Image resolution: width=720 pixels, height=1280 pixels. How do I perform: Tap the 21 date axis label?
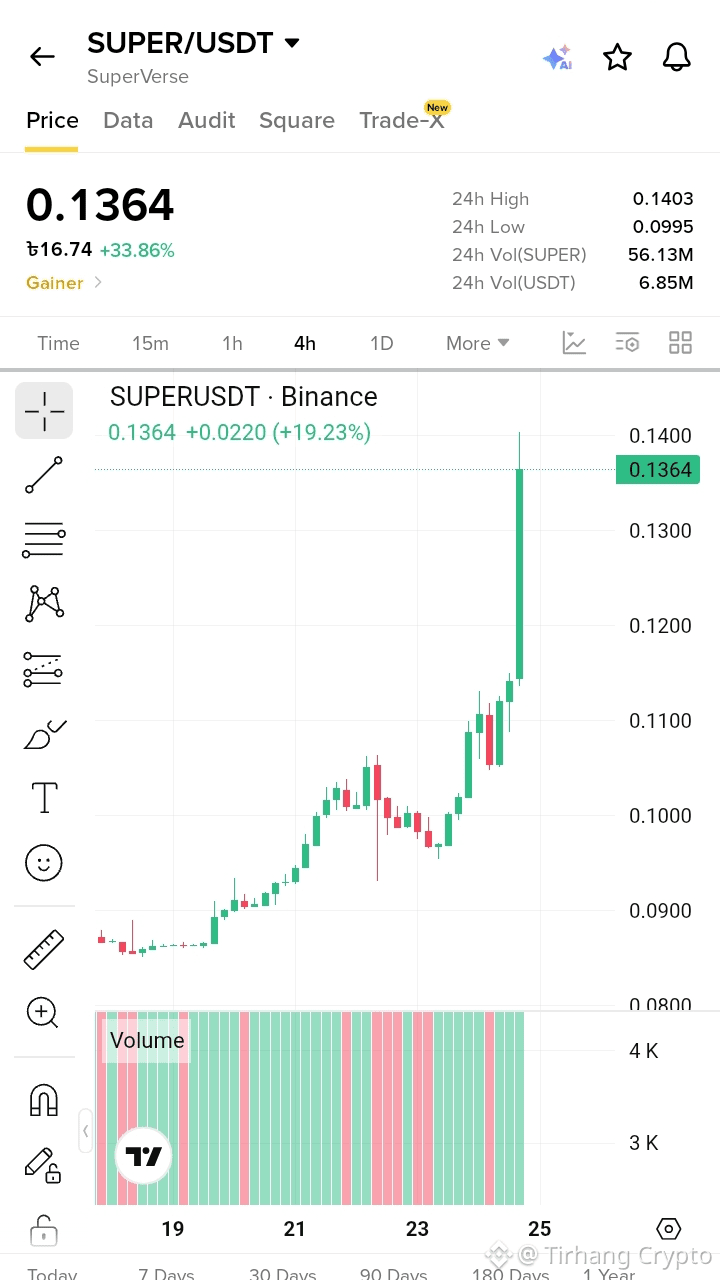coord(294,1229)
